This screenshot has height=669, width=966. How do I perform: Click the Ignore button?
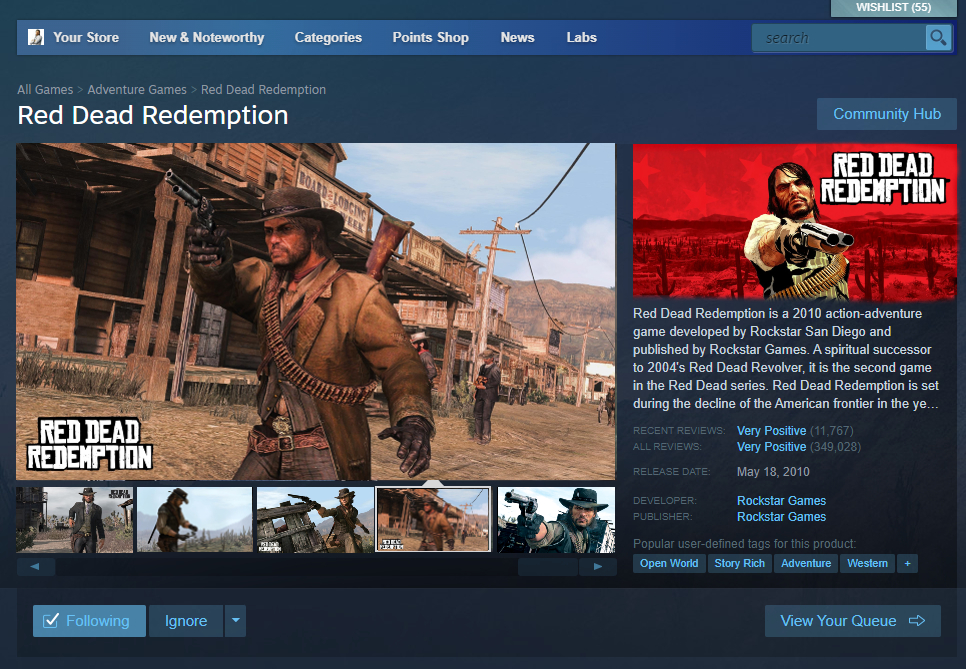pyautogui.click(x=185, y=620)
